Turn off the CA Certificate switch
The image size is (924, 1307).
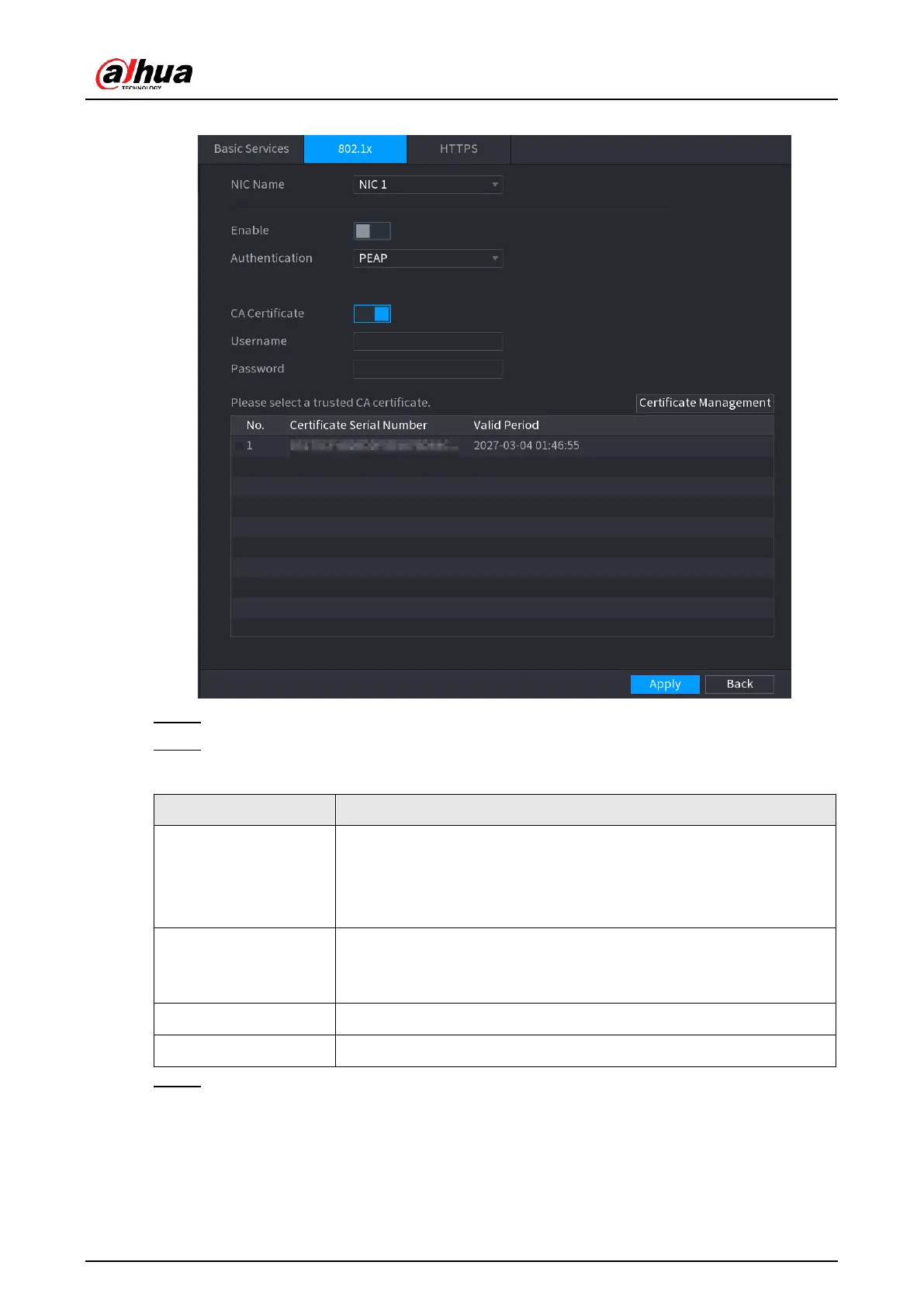coord(372,314)
